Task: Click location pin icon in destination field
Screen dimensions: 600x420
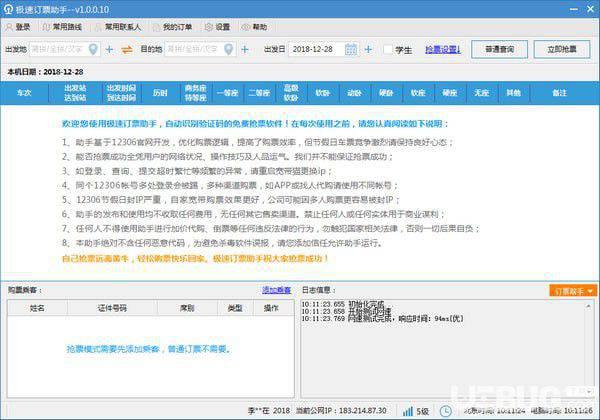Action: (x=228, y=49)
